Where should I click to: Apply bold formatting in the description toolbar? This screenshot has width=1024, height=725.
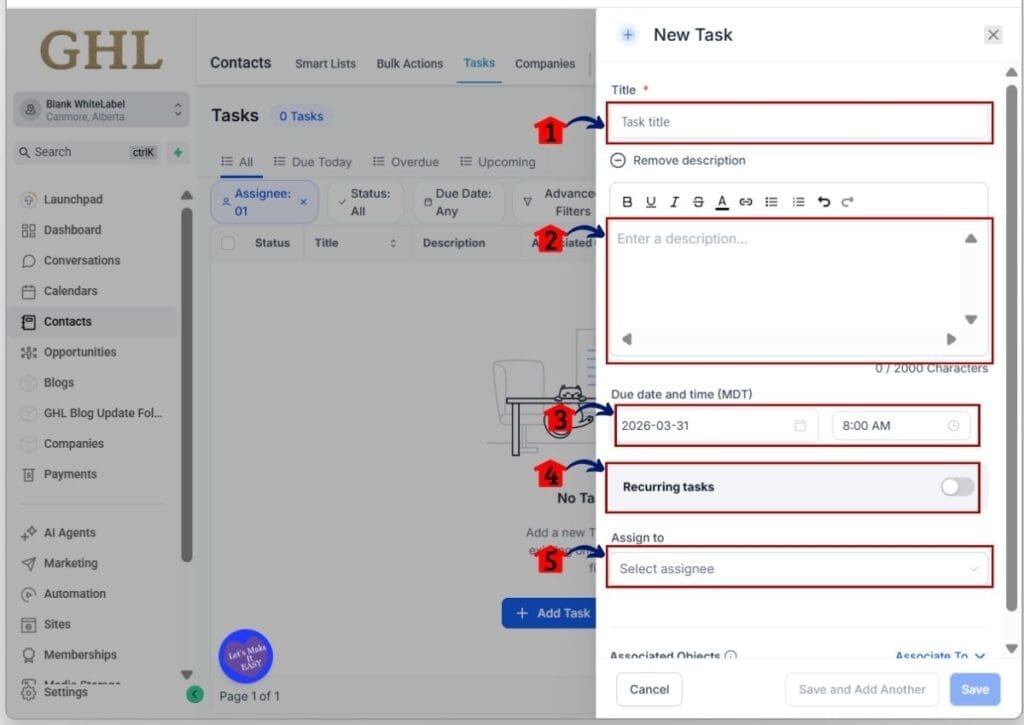[627, 201]
